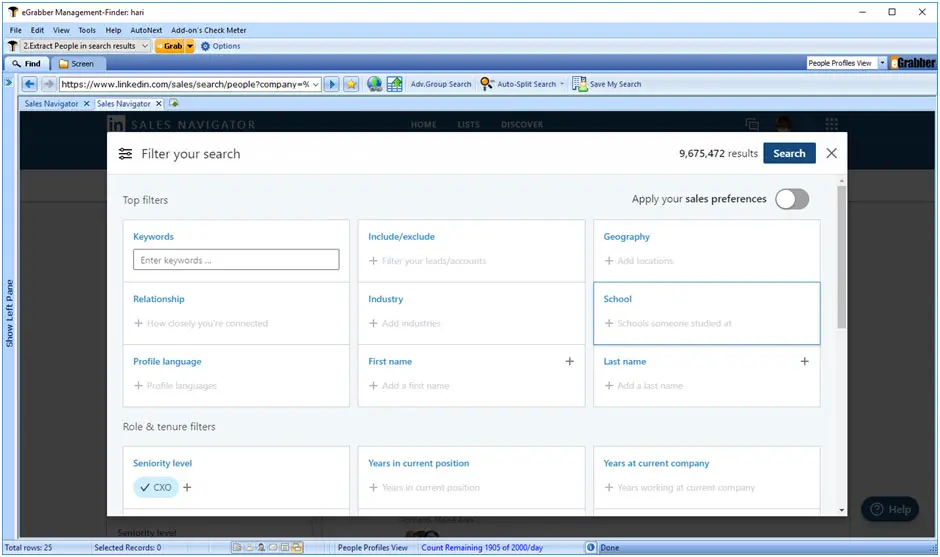The height and width of the screenshot is (557, 940).
Task: Open the Grab button dropdown arrow
Action: tap(189, 46)
